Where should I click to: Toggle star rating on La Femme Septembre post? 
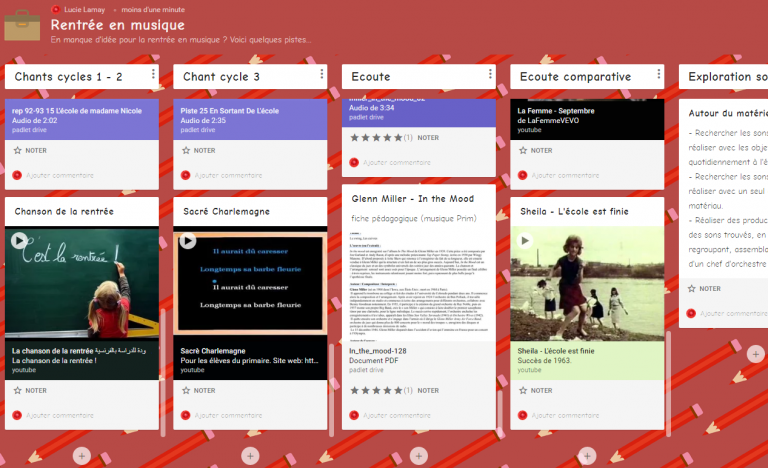tap(523, 151)
